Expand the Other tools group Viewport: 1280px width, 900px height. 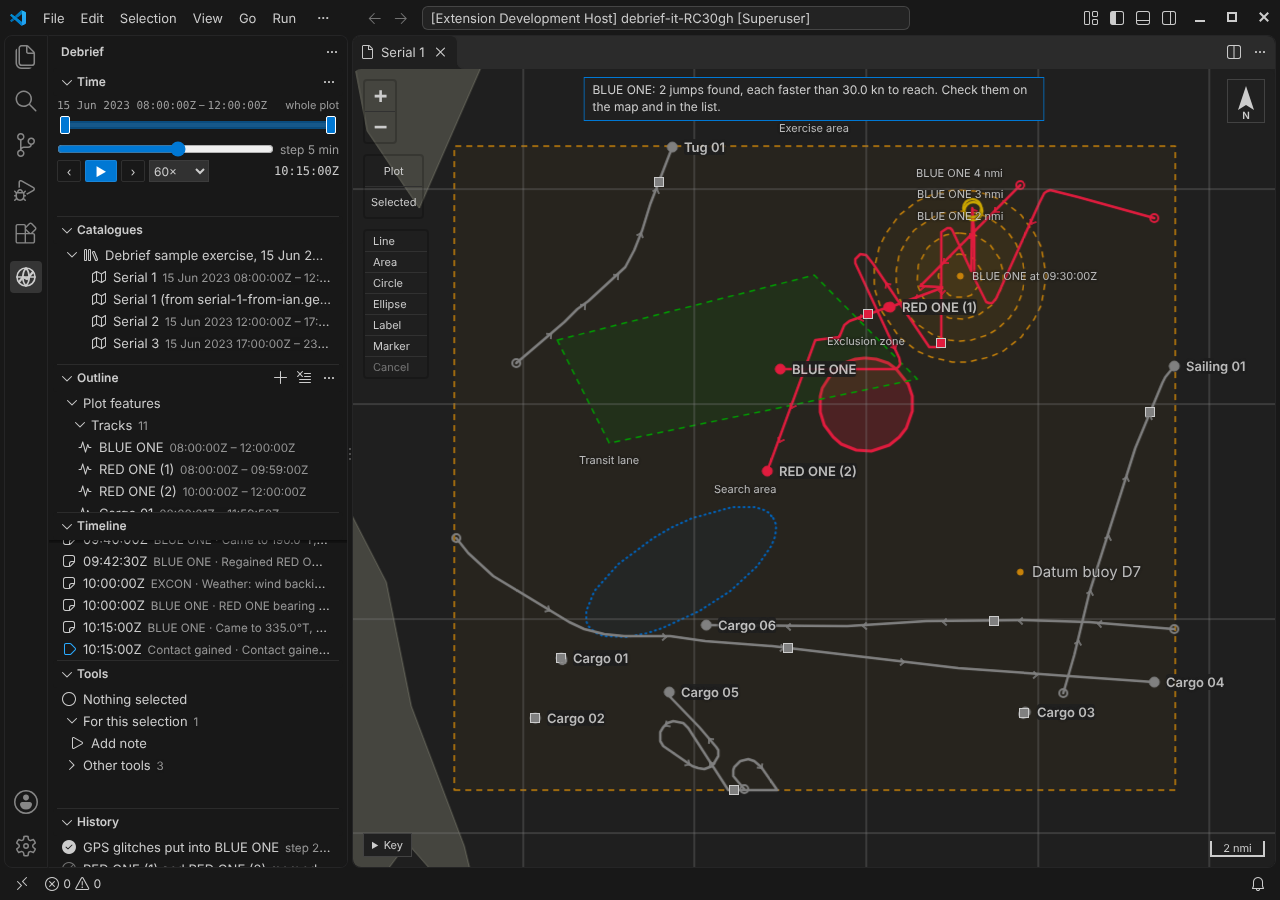[72, 765]
